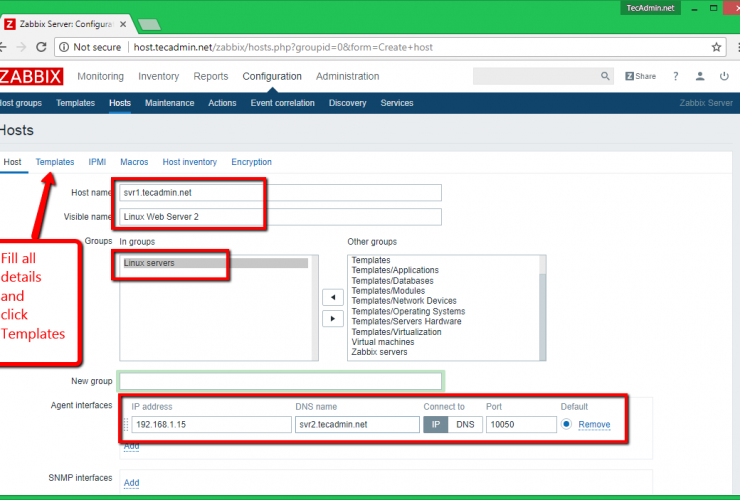Open the Zabbix Share link
Screen dimensions: 740x500
641,76
